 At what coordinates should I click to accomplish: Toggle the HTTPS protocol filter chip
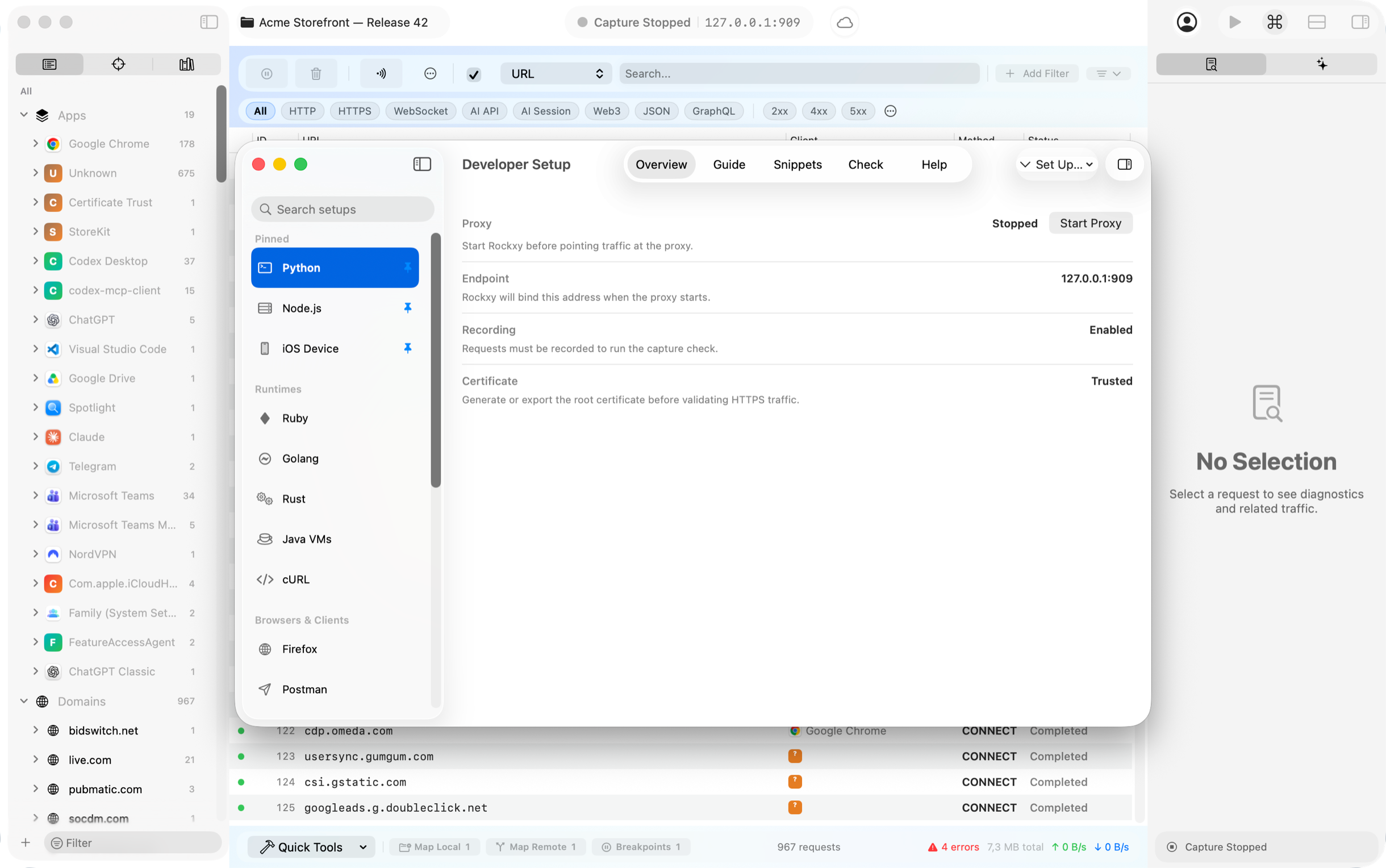click(x=354, y=111)
